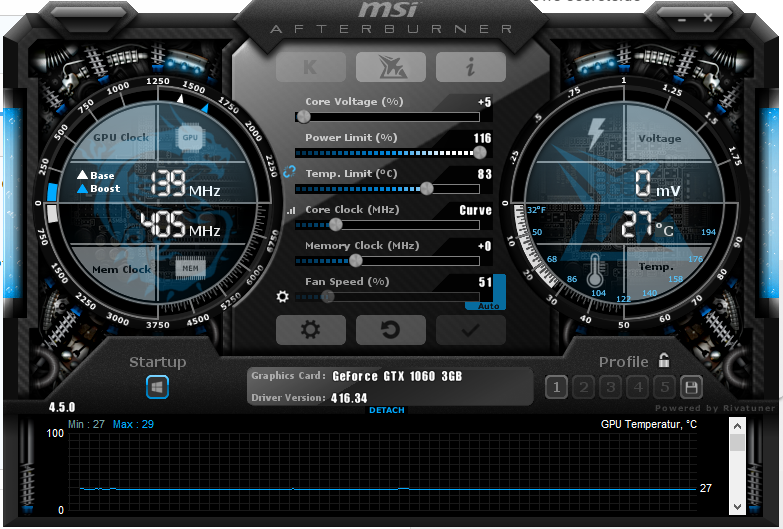Click the Max : 29 graph value
The width and height of the screenshot is (783, 529).
coord(133,424)
